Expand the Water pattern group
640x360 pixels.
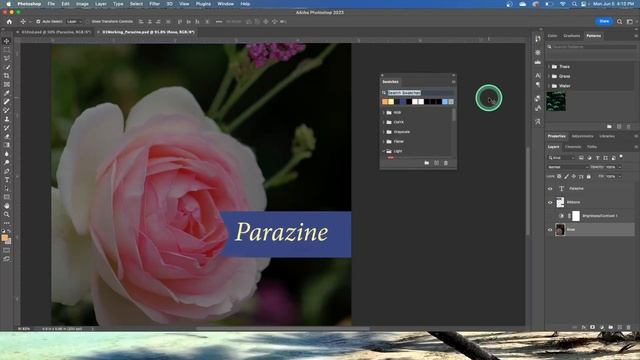[549, 86]
